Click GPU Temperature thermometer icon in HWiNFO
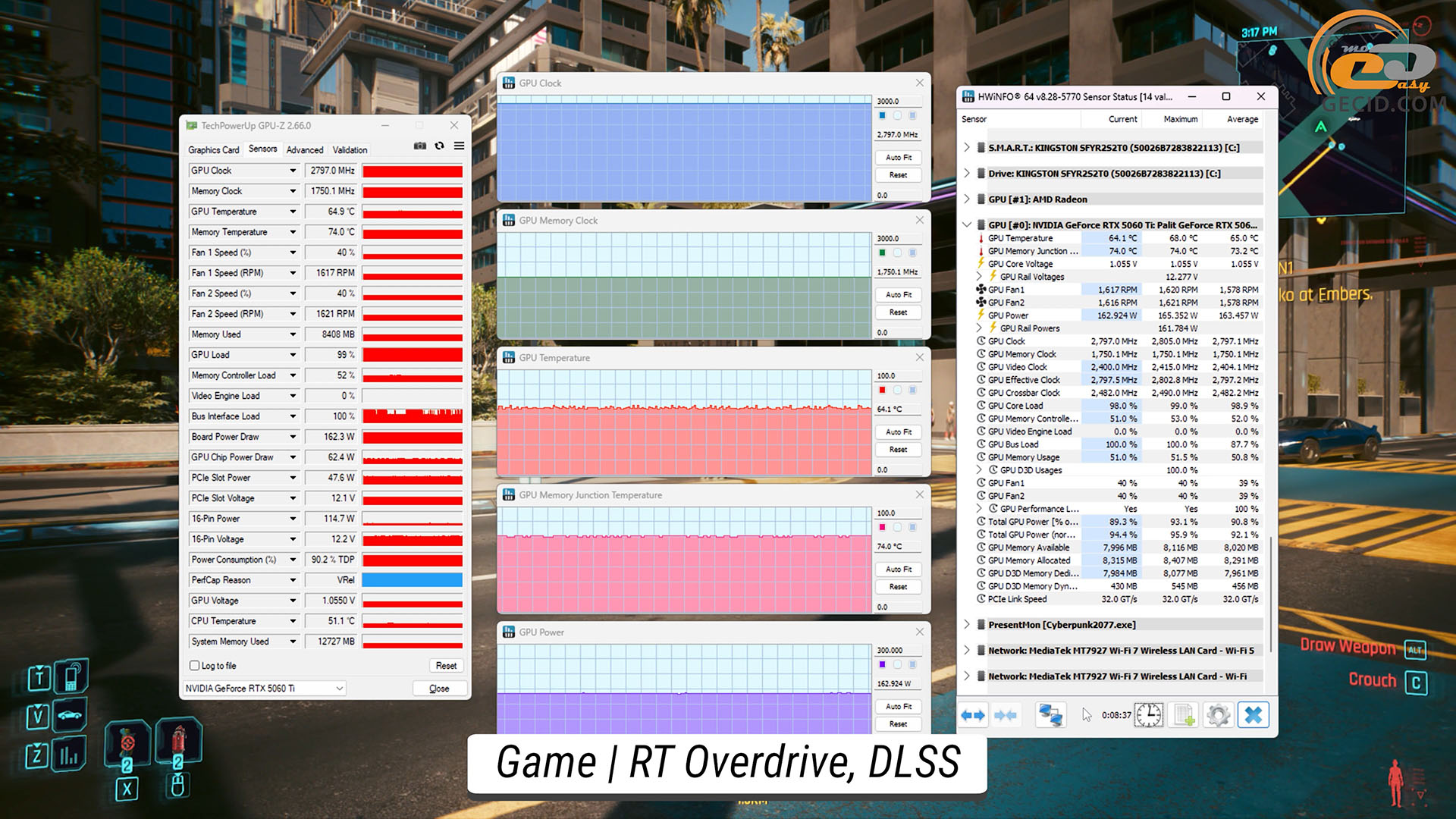Screen dimensions: 1456x819 (x=981, y=238)
